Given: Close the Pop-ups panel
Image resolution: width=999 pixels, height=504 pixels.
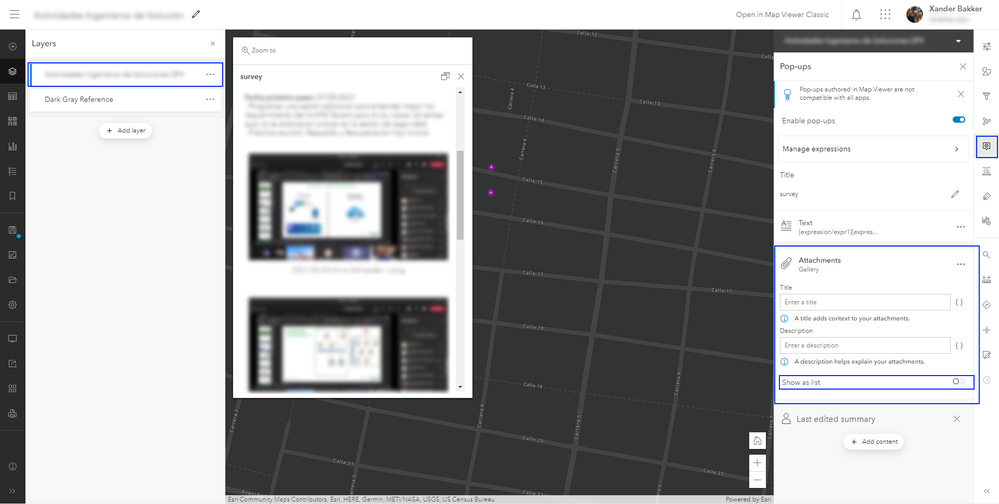Looking at the screenshot, I should pos(963,66).
